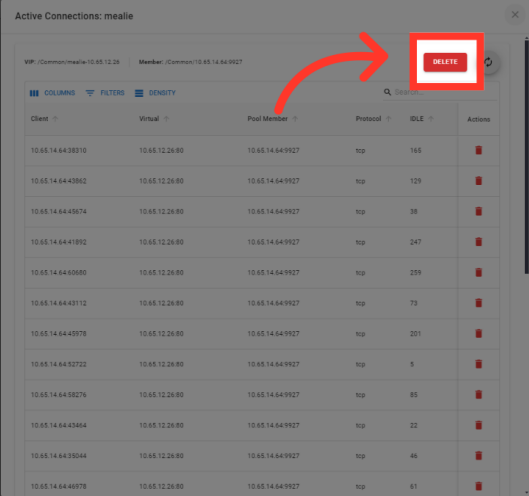Viewport: 529px width, 496px height.
Task: Delete connection from client port 38310
Action: [x=478, y=150]
